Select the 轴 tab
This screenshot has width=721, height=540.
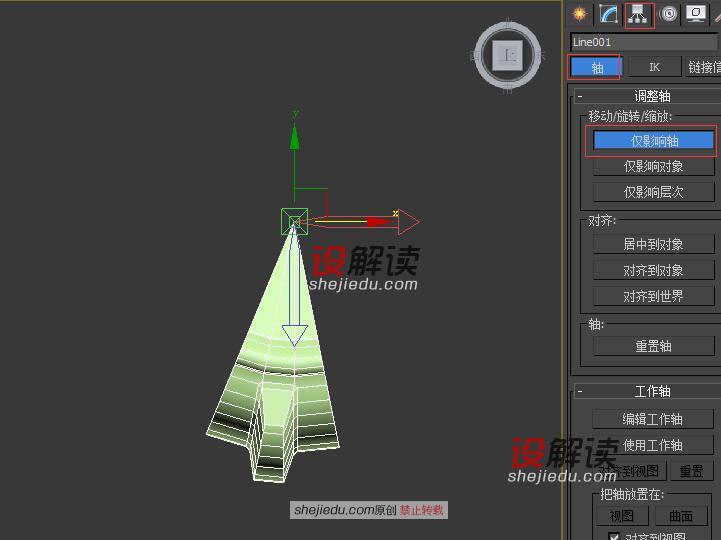[x=597, y=67]
